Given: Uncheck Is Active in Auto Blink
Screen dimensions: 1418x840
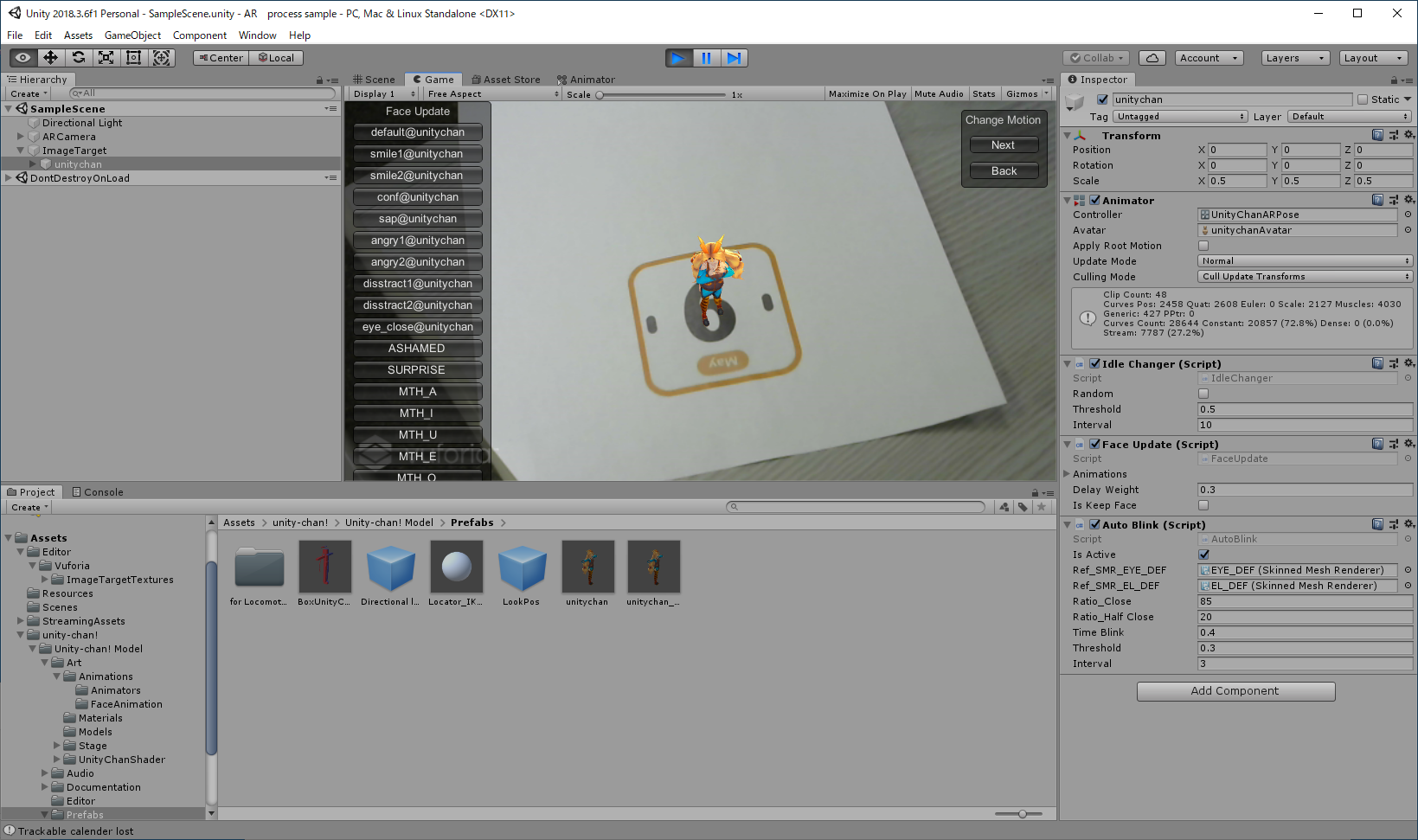Looking at the screenshot, I should (1203, 555).
